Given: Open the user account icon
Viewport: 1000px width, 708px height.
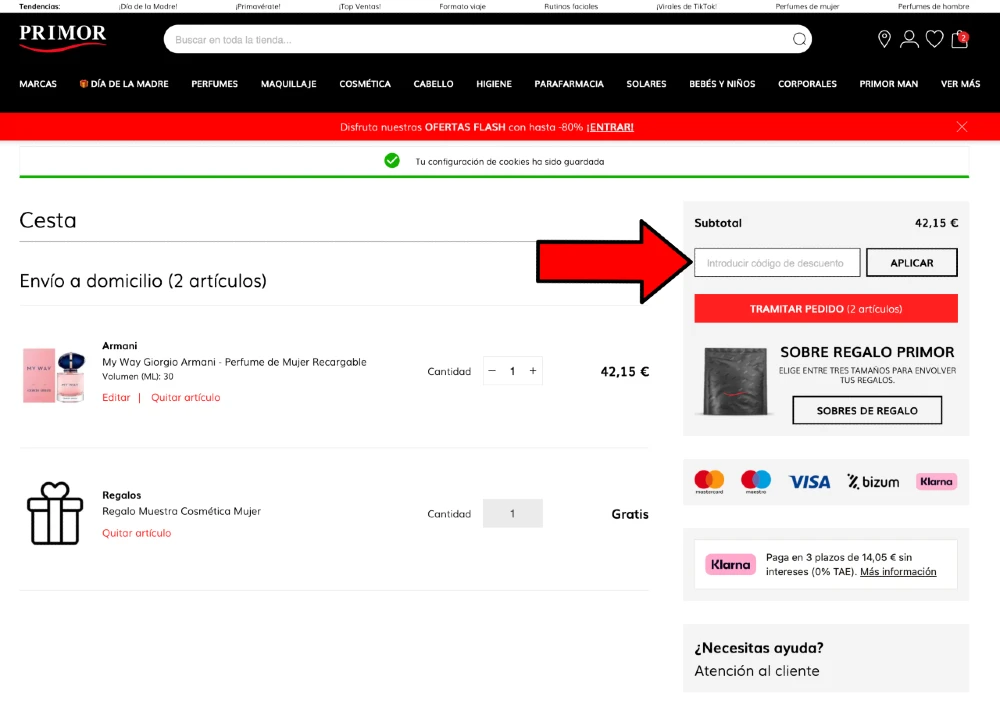Looking at the screenshot, I should click(909, 39).
